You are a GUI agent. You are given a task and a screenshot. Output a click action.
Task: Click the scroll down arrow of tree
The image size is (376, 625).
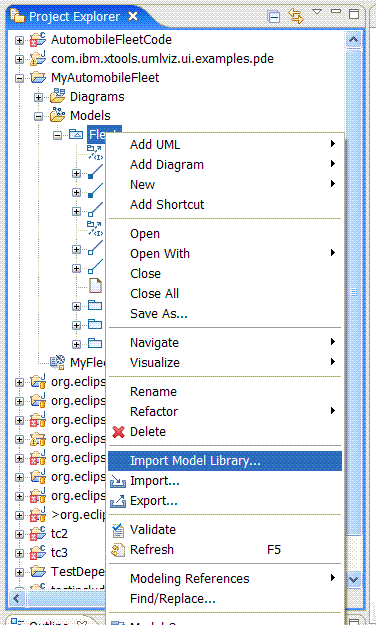[x=353, y=579]
